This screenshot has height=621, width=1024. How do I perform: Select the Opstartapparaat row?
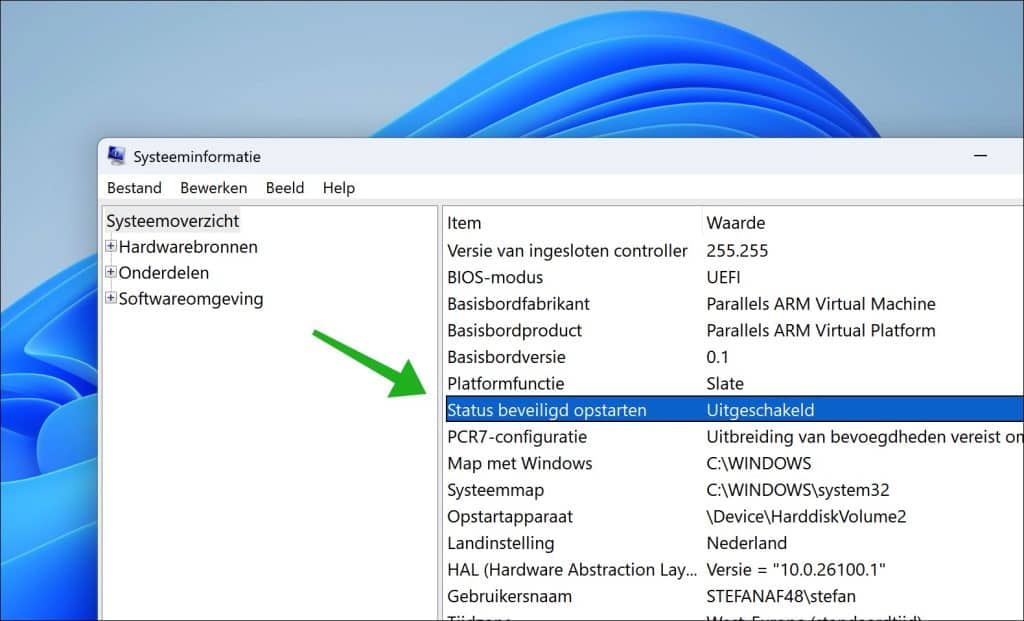[509, 516]
